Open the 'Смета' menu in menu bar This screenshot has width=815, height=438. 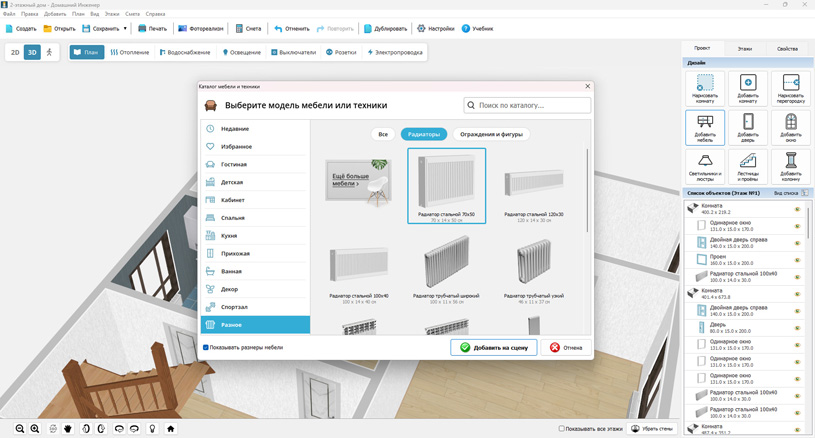click(x=132, y=14)
